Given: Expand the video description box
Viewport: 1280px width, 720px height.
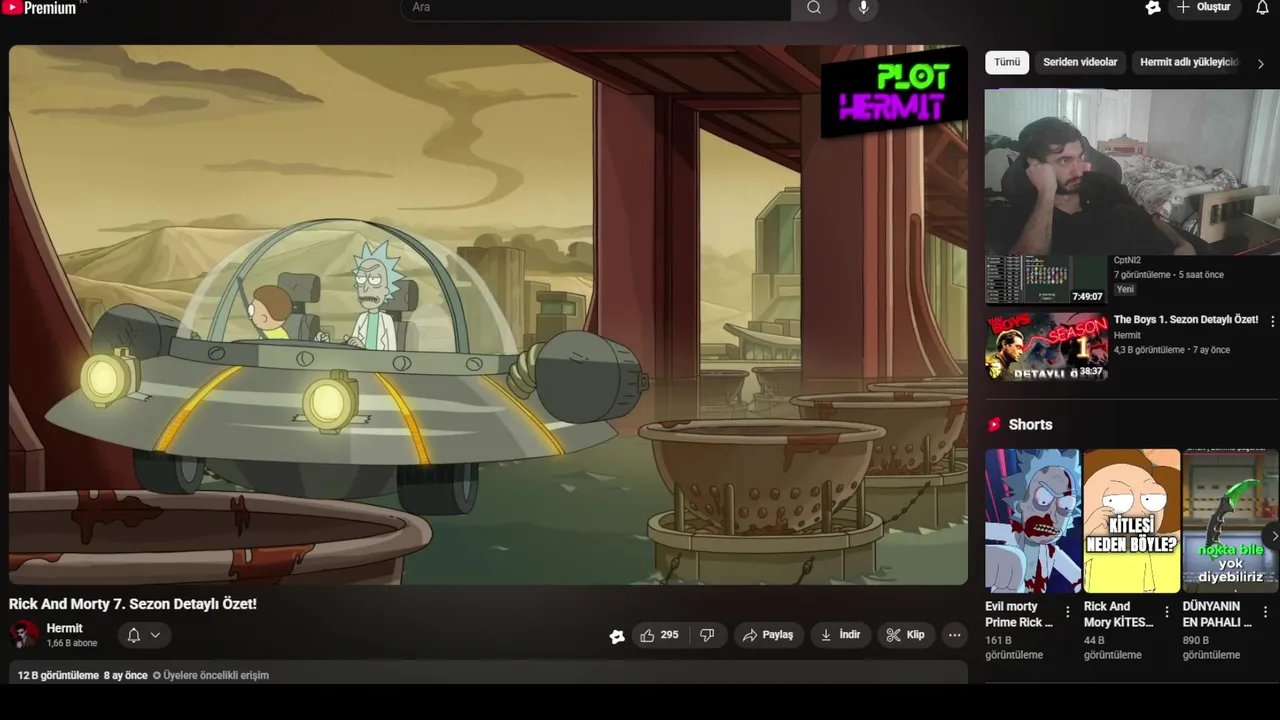Looking at the screenshot, I should (488, 675).
